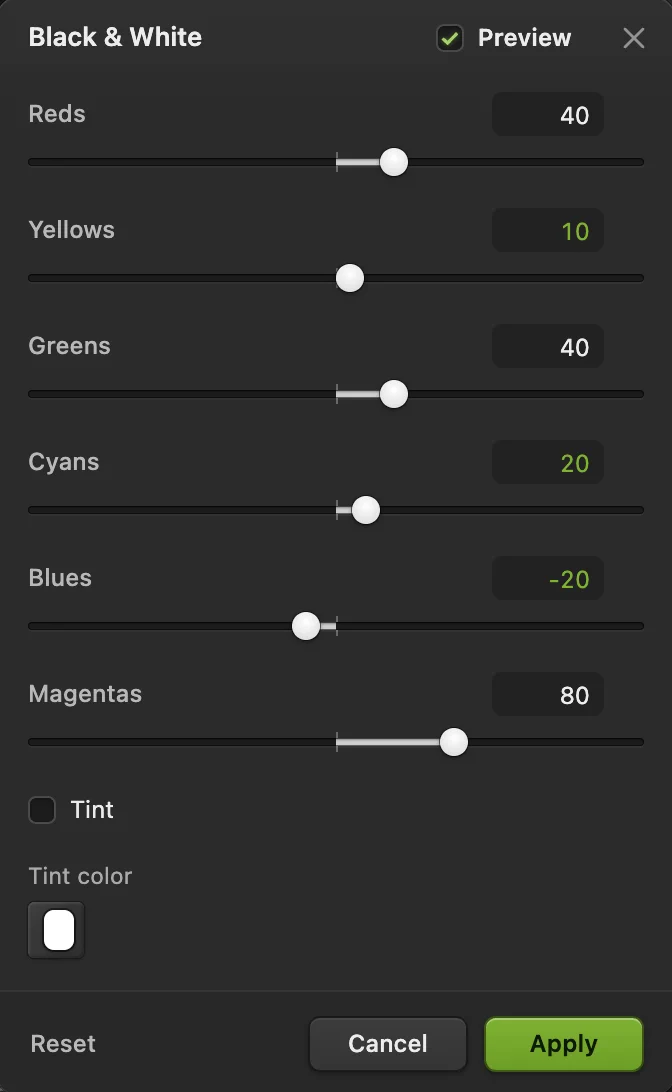Click the Reds slider handle
Image resolution: width=672 pixels, height=1092 pixels.
point(393,162)
